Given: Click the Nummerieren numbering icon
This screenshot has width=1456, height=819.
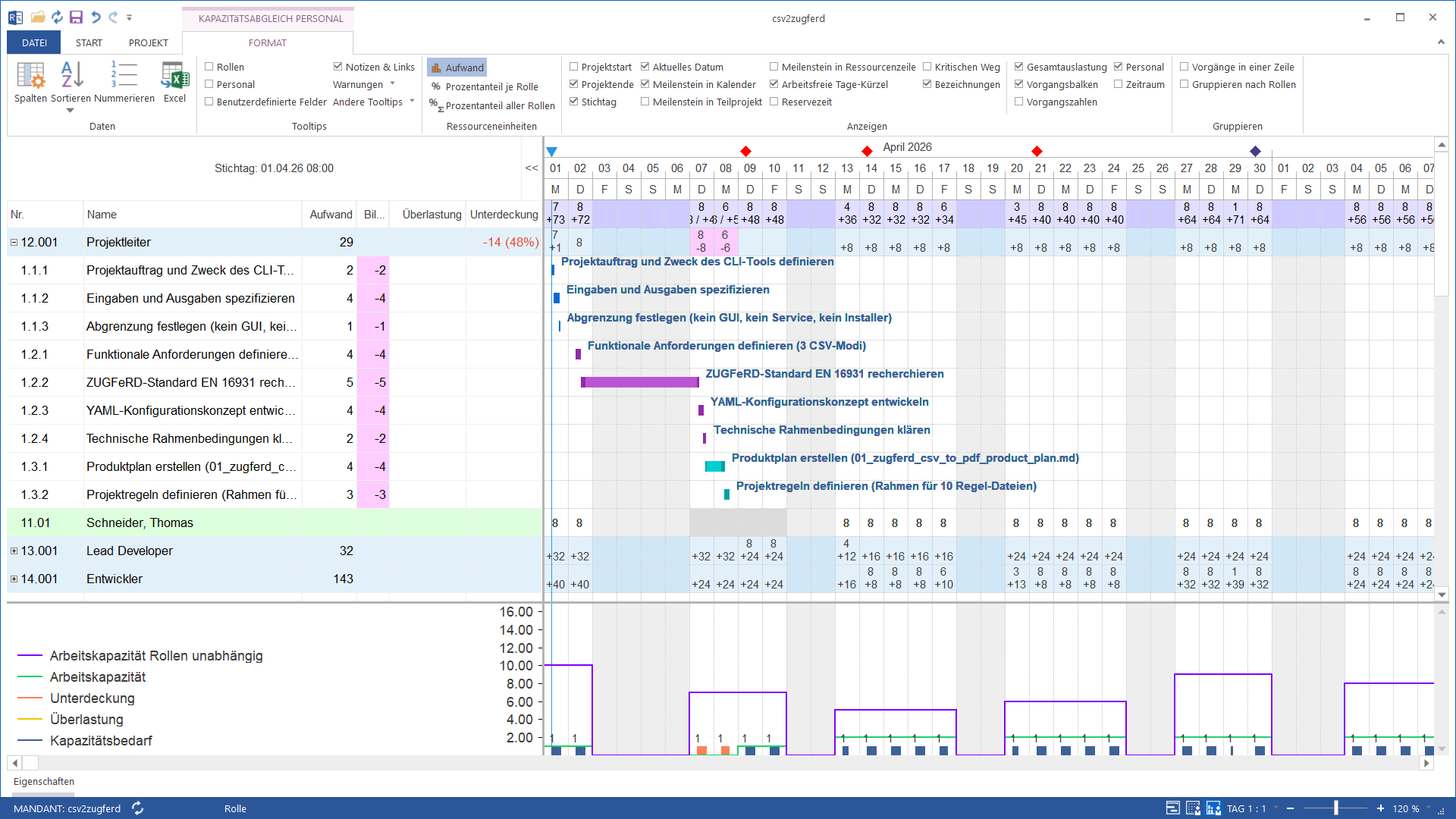Looking at the screenshot, I should click(124, 82).
